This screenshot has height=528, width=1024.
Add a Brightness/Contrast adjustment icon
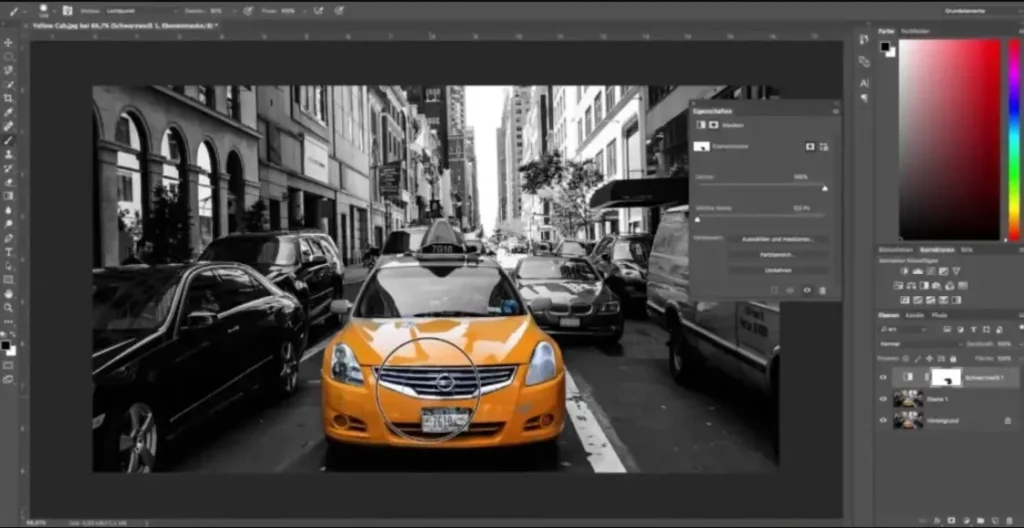pos(904,271)
